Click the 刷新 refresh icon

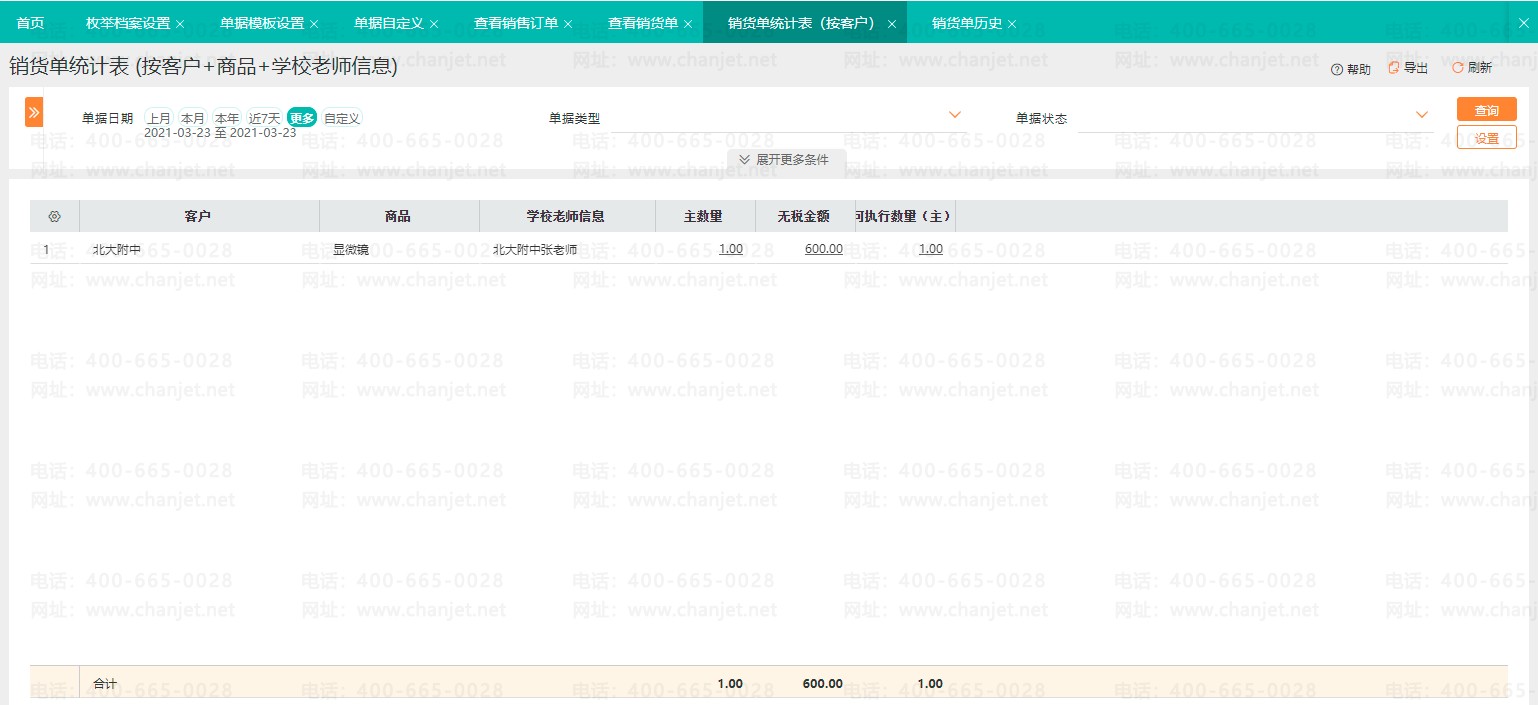[x=1457, y=68]
